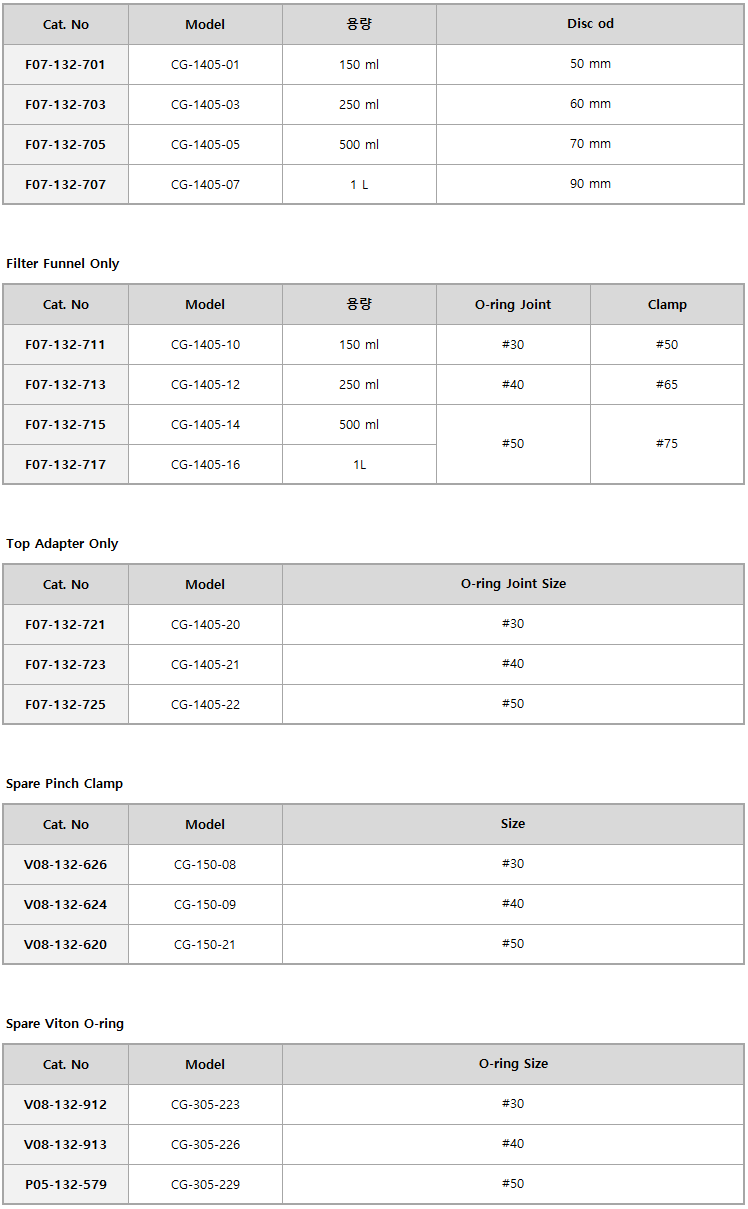Click the Disc od column header

pyautogui.click(x=590, y=24)
